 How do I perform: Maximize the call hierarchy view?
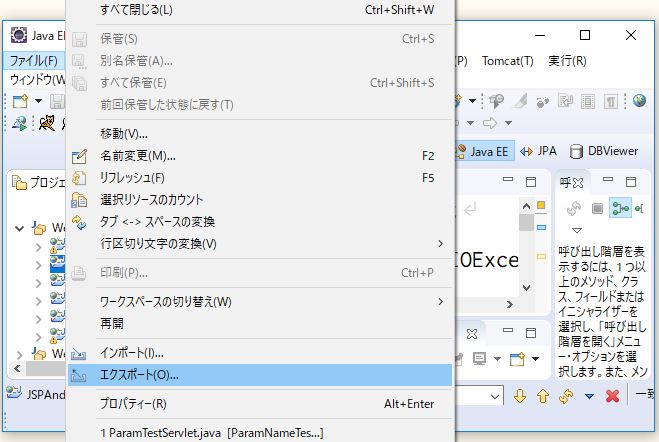click(631, 182)
